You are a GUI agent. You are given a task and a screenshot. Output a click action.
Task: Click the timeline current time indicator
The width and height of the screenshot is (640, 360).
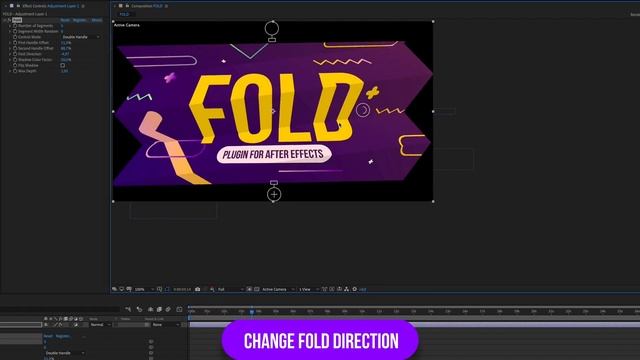point(252,312)
